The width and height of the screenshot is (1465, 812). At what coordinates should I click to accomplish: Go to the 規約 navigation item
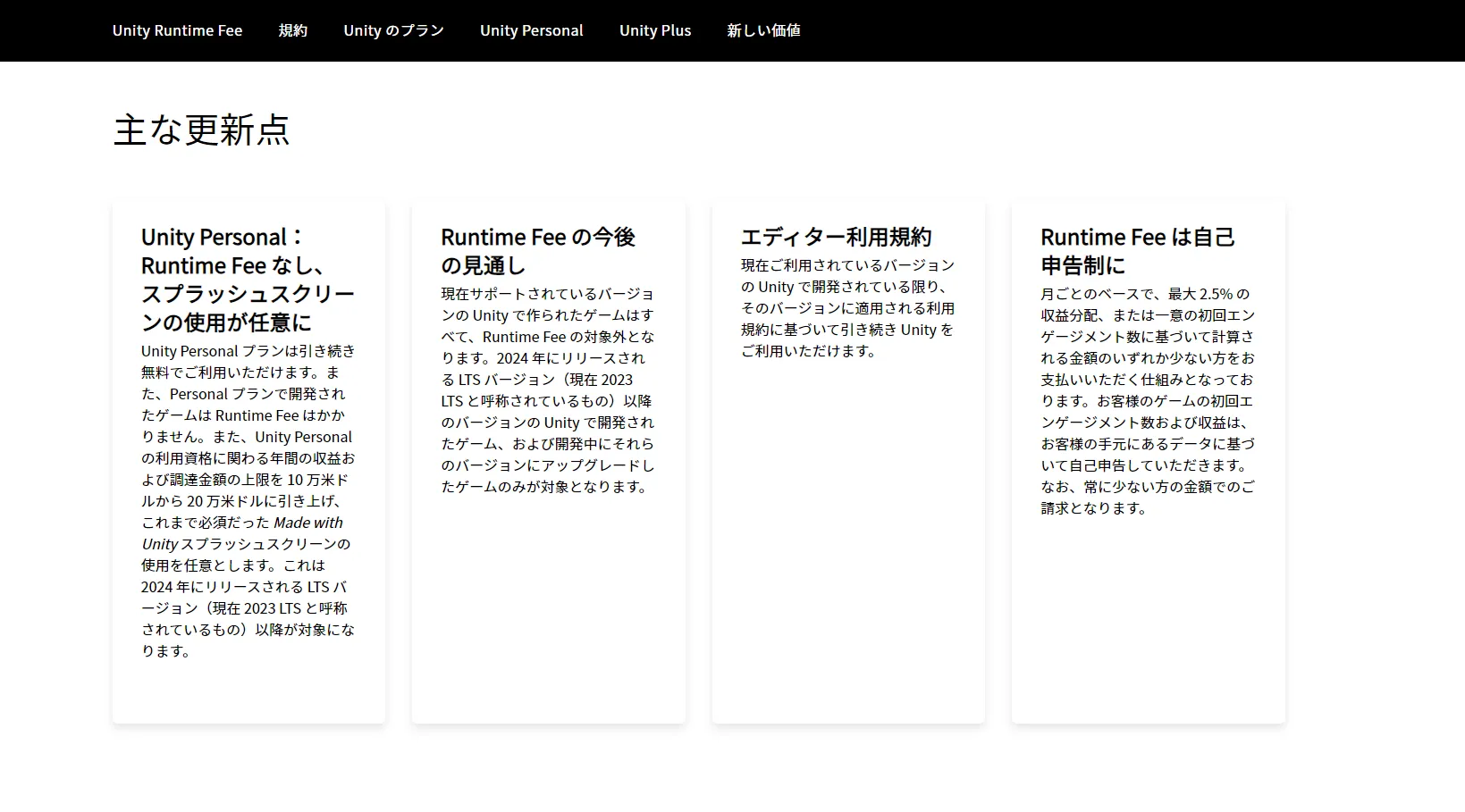(x=292, y=30)
